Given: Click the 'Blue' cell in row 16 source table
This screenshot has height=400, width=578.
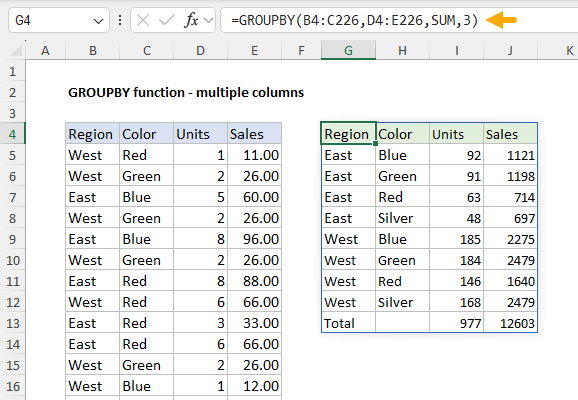Looking at the screenshot, I should coord(146,386).
